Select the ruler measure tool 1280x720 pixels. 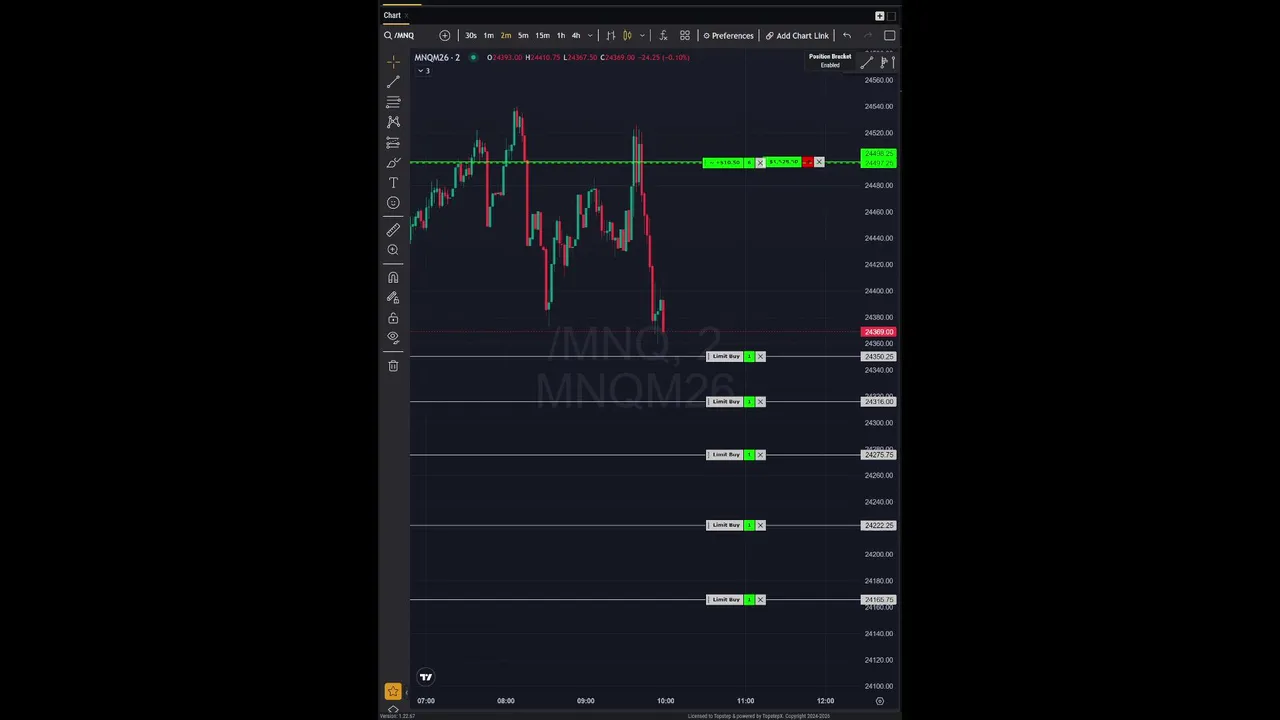pos(393,230)
